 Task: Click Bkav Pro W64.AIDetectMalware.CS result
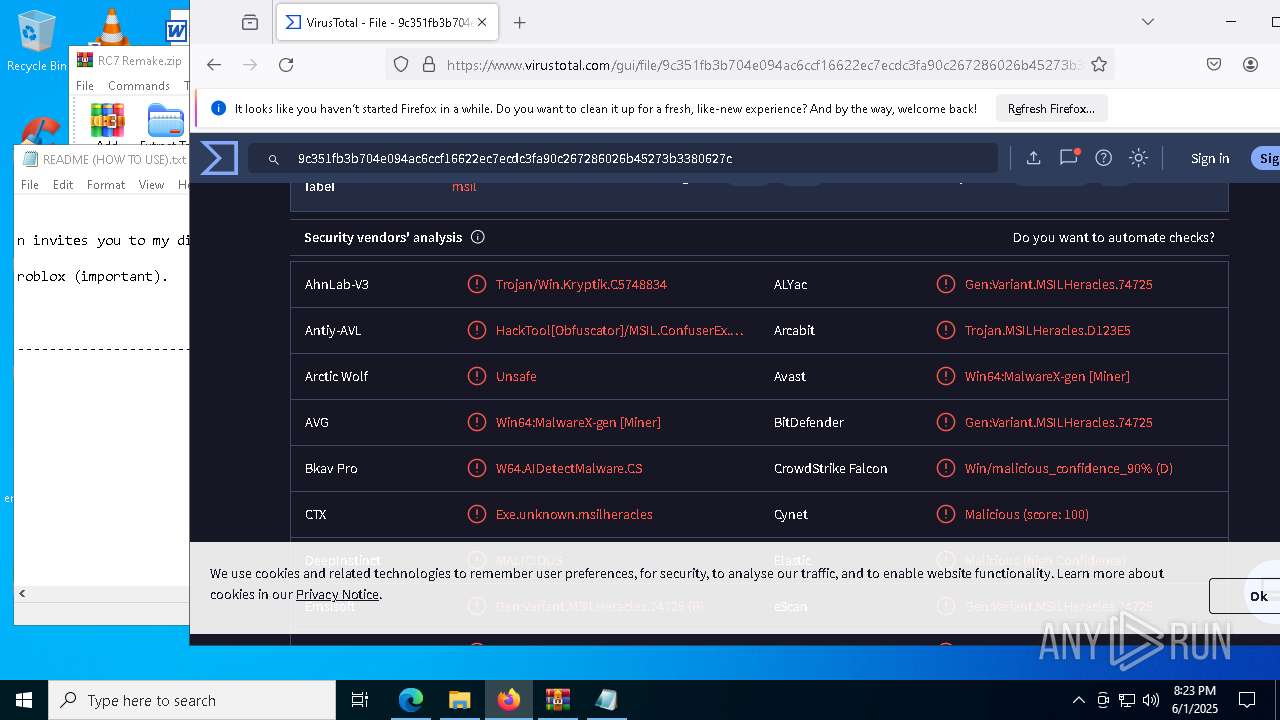click(x=569, y=468)
